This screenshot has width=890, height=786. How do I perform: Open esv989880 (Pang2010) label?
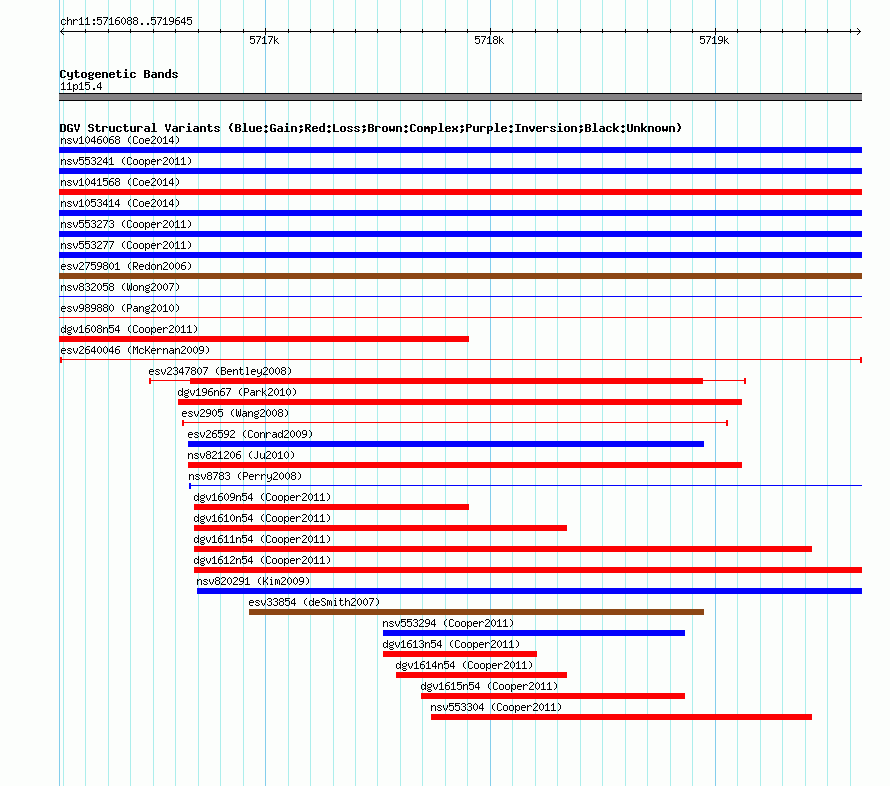[120, 308]
